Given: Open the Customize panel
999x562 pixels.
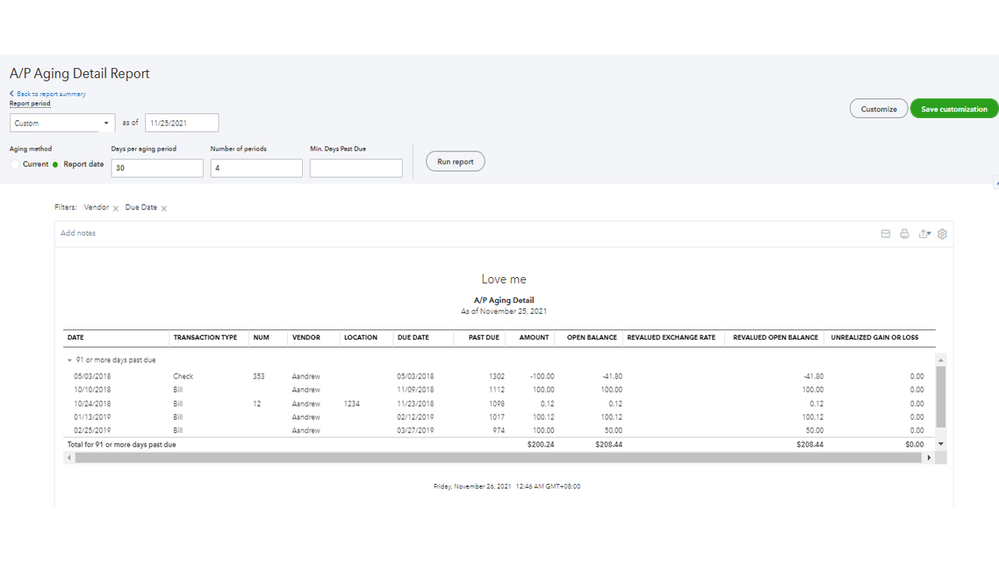Looking at the screenshot, I should (878, 109).
